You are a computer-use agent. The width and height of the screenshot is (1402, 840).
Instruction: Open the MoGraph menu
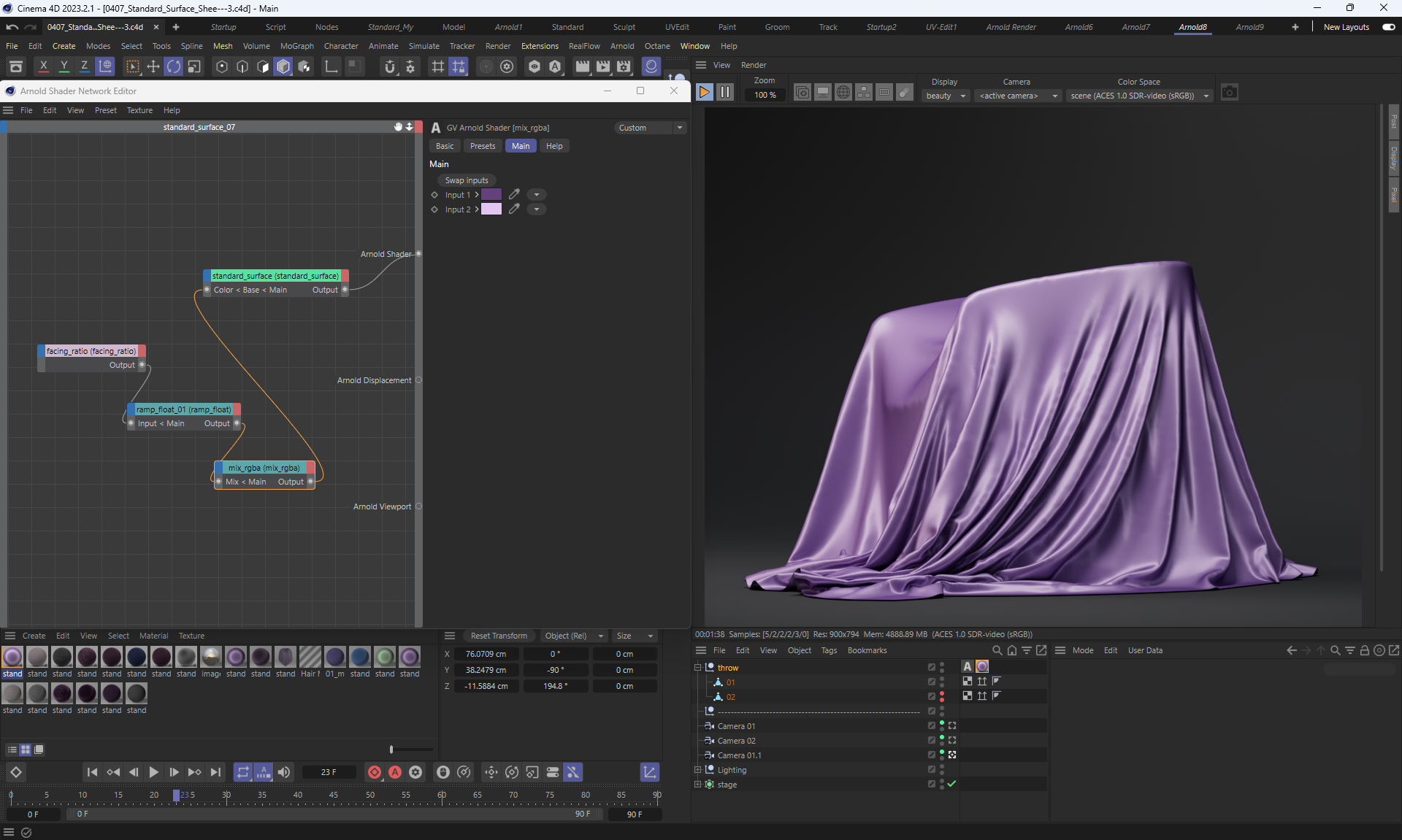pyautogui.click(x=296, y=46)
